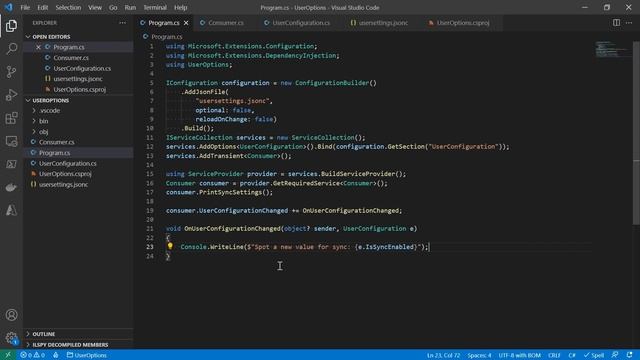The height and width of the screenshot is (360, 640).
Task: Click the VS Code logo icon
Action: coord(9,7)
